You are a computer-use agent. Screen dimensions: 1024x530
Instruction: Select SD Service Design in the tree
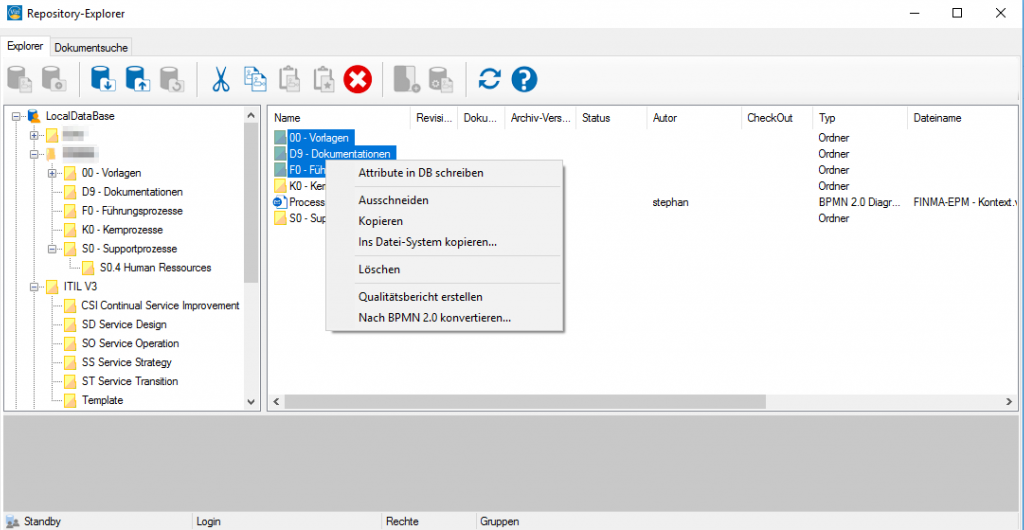[124, 324]
